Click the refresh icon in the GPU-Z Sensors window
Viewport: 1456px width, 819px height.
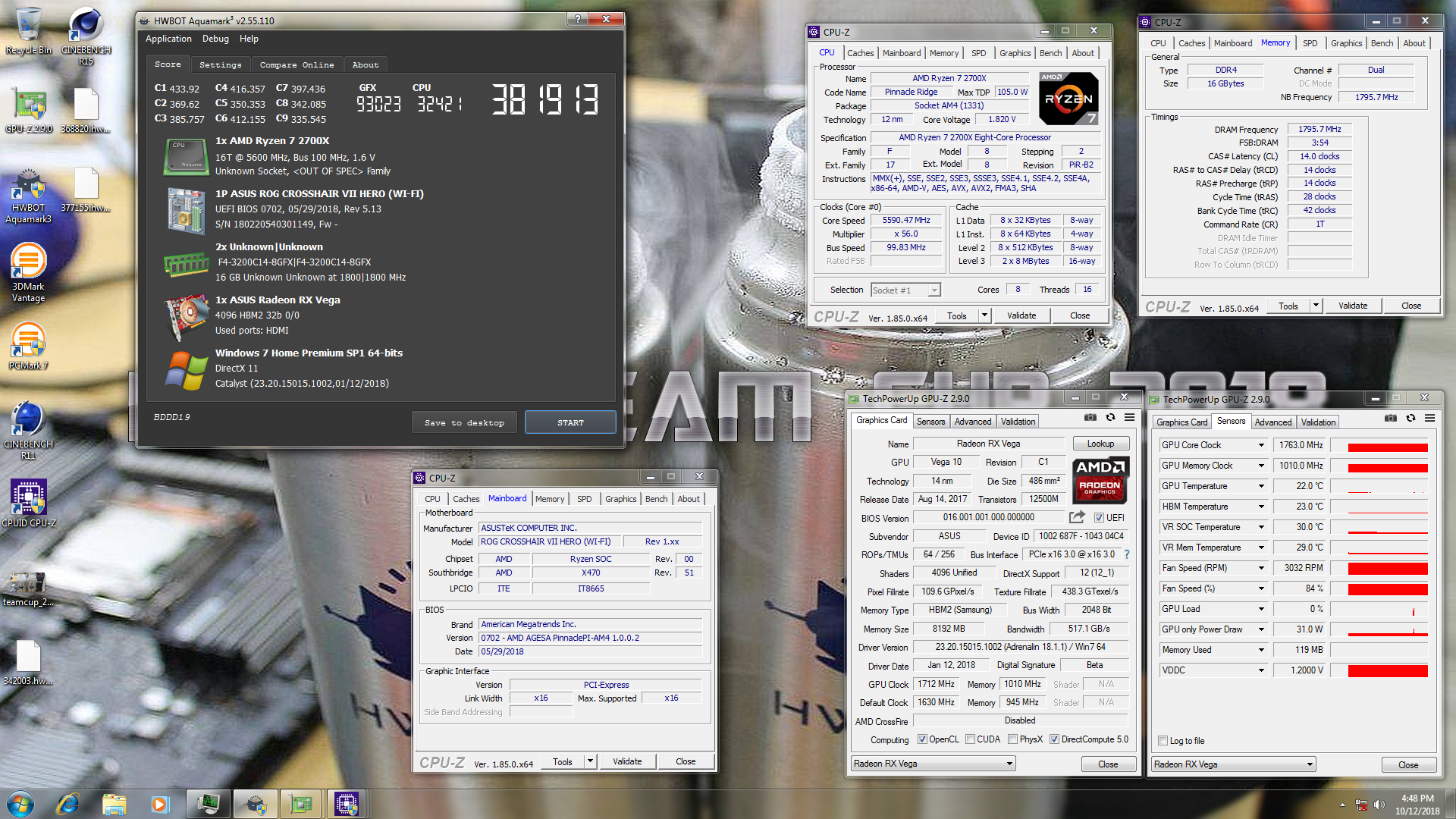(x=1410, y=418)
